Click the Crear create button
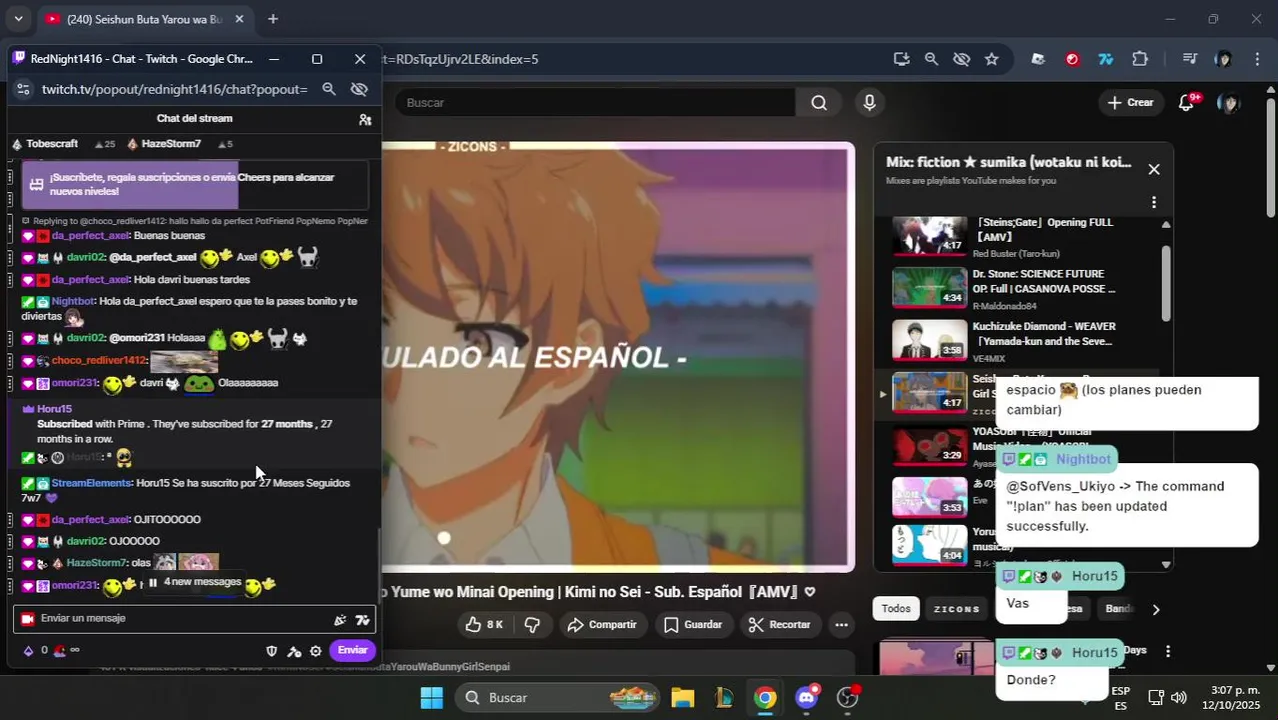 pos(1130,102)
